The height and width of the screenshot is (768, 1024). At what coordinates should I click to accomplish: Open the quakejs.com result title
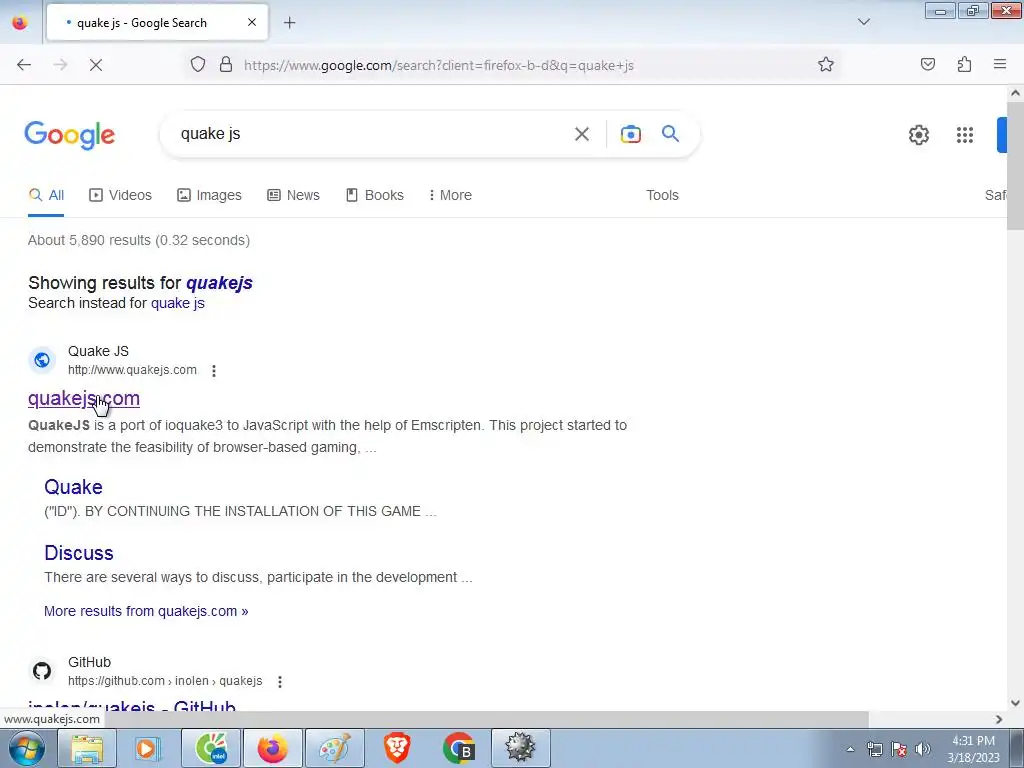[84, 398]
